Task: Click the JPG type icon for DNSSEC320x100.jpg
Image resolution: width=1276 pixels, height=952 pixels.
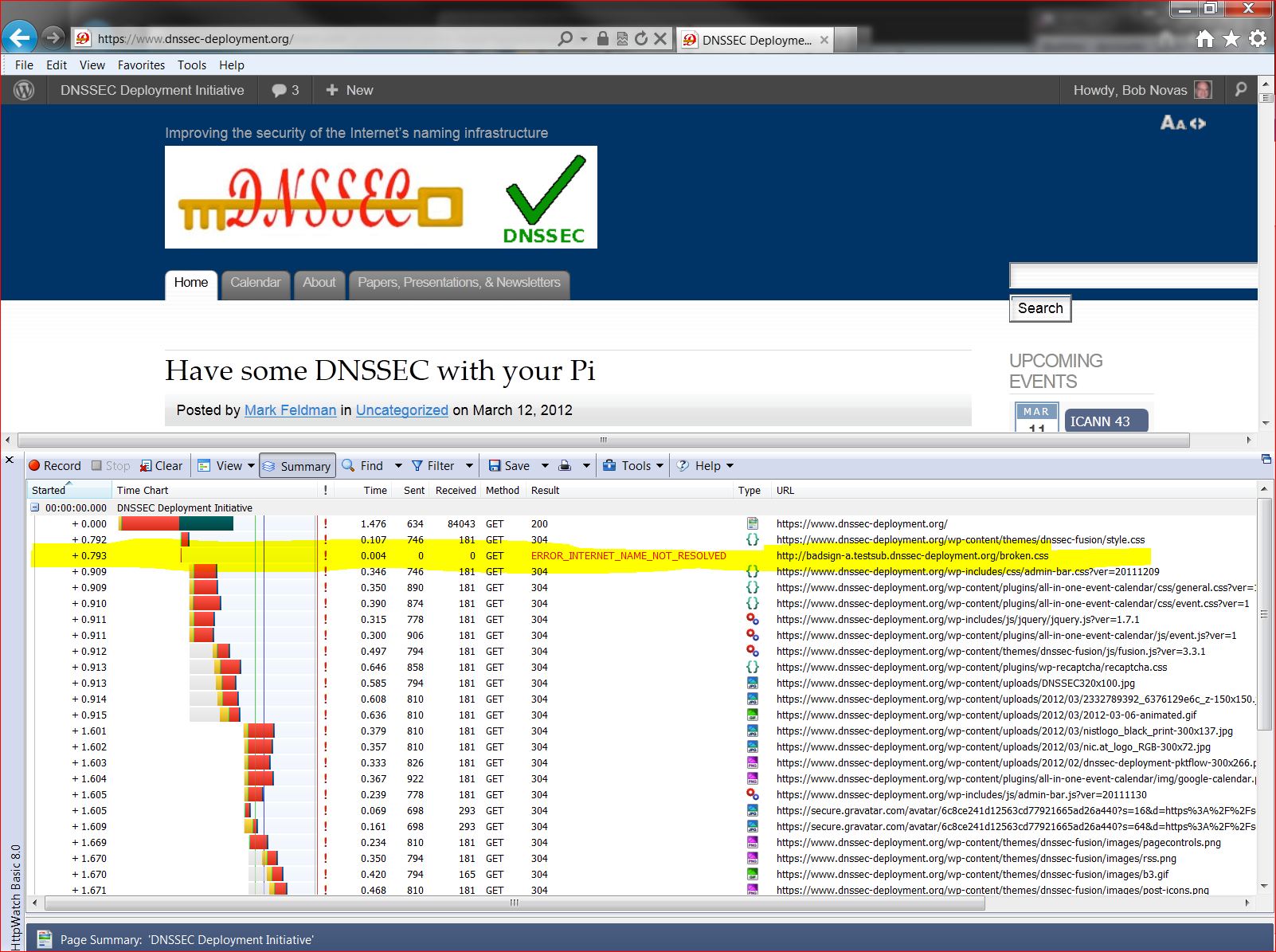Action: click(x=752, y=683)
